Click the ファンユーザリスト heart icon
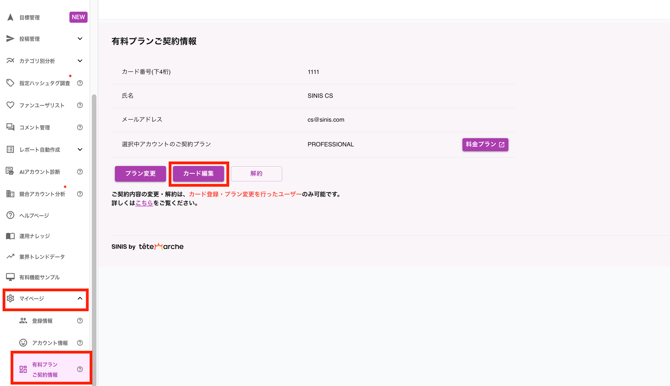670x386 pixels. (10, 105)
